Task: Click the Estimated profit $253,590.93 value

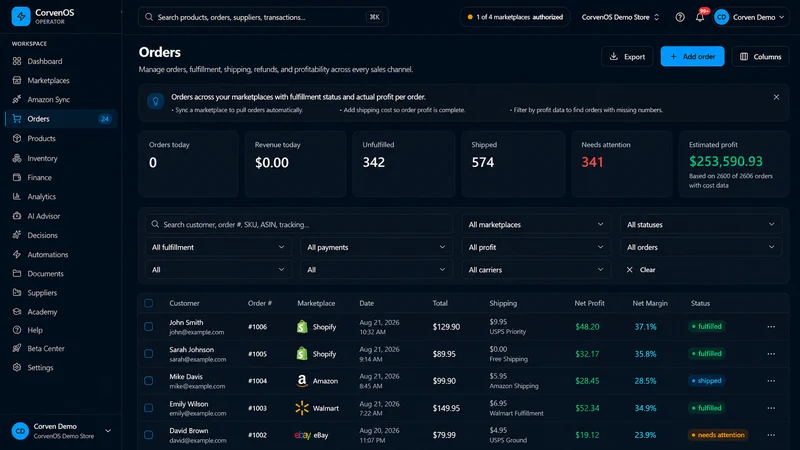Action: (726, 162)
